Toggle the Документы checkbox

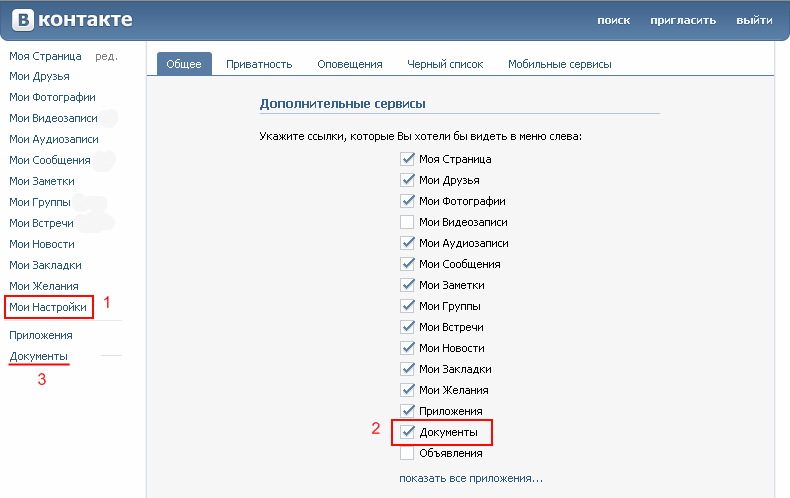tap(407, 432)
